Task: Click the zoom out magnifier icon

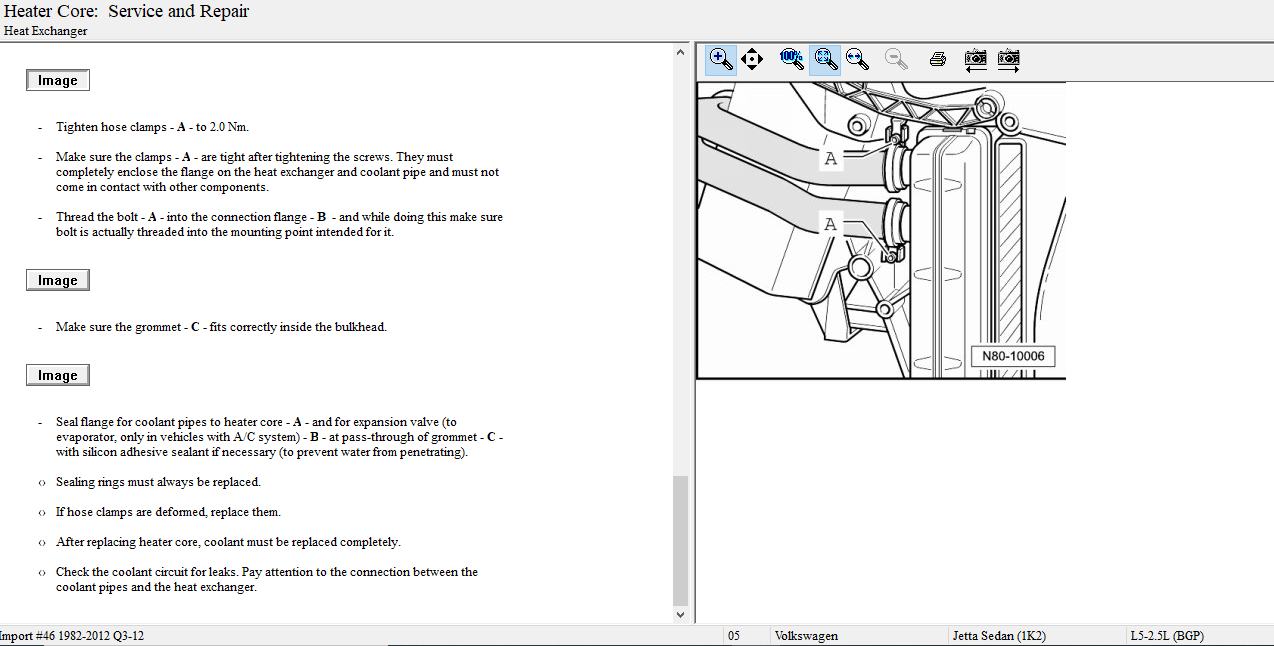Action: 895,59
